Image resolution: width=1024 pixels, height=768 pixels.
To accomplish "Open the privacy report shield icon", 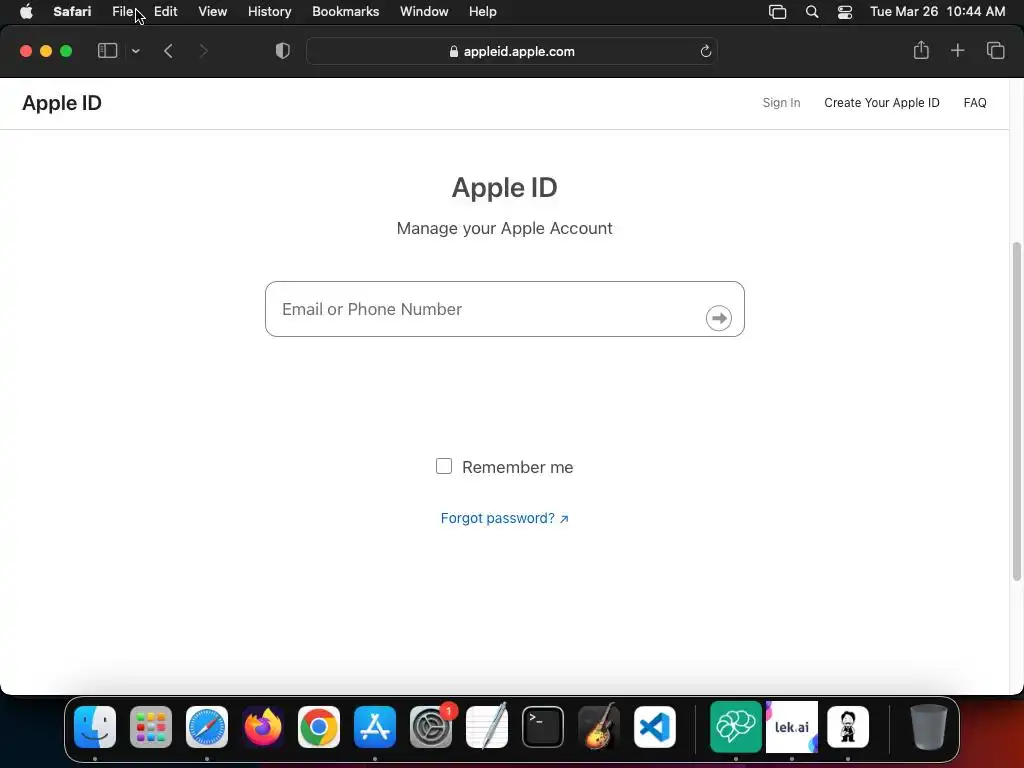I will [x=283, y=51].
